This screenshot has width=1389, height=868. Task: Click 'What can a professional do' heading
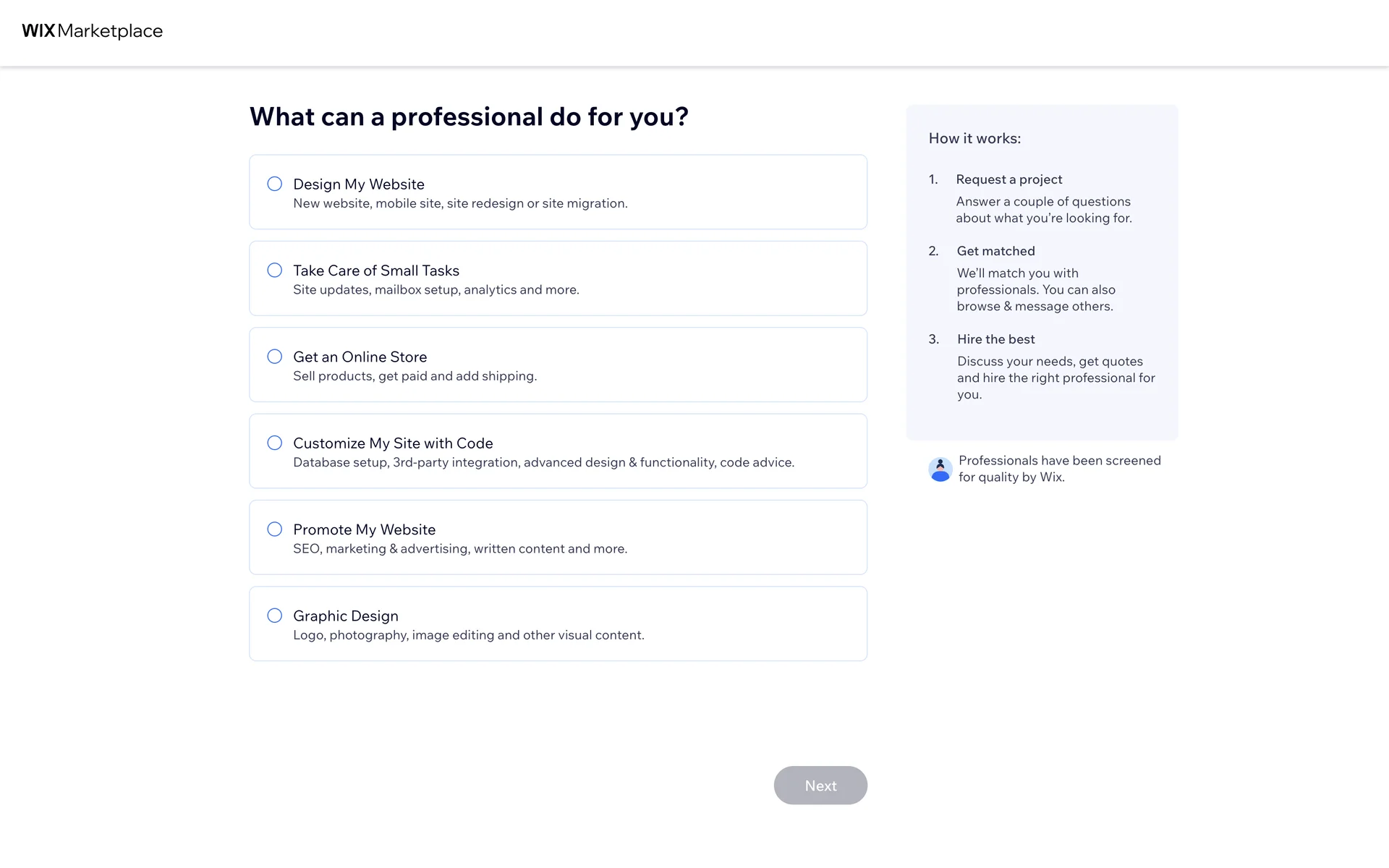pos(469,116)
